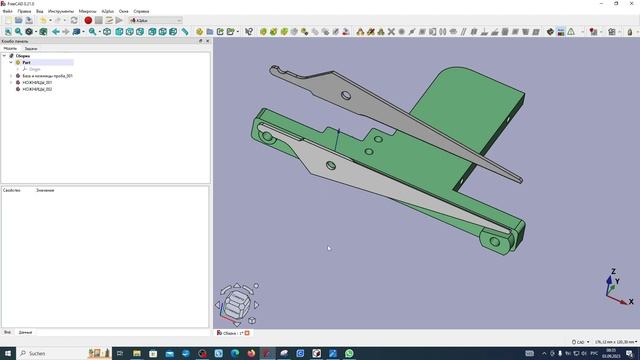Open the Окна menu
Viewport: 640px width, 360px height.
(123, 11)
